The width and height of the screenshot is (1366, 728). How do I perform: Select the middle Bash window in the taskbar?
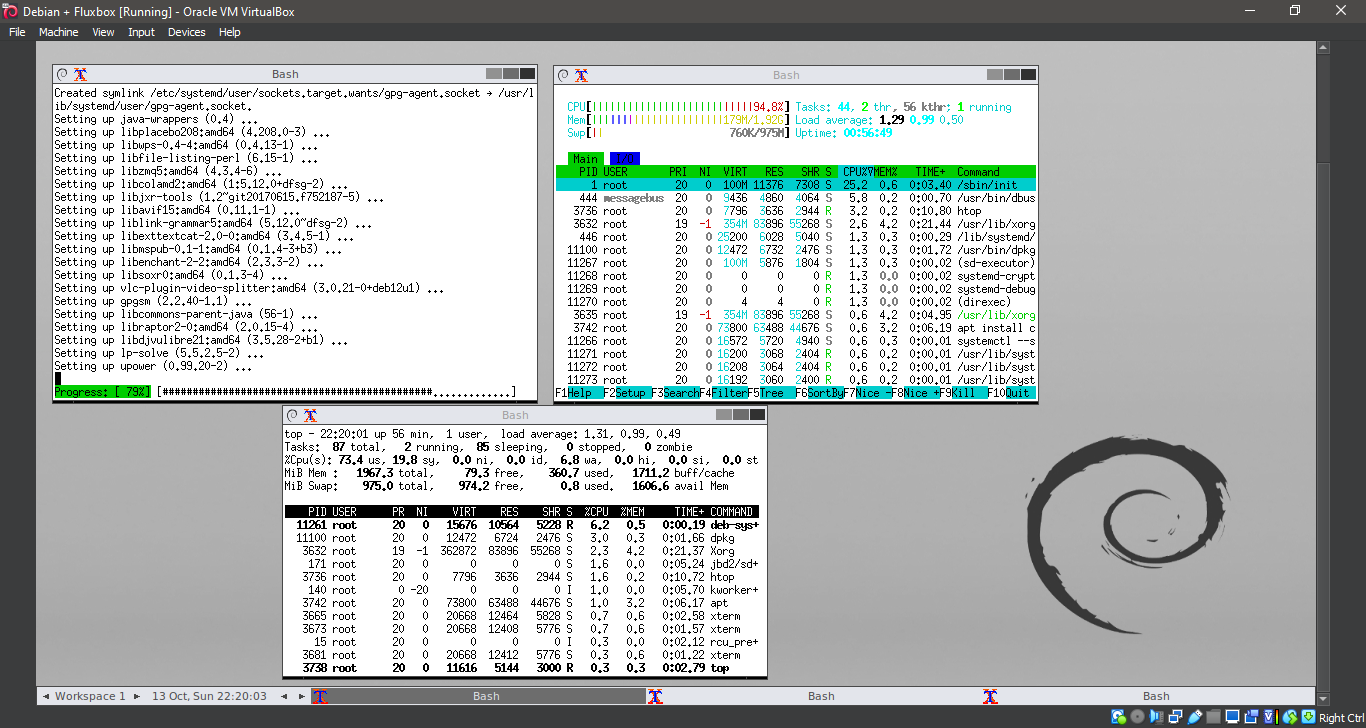click(820, 695)
